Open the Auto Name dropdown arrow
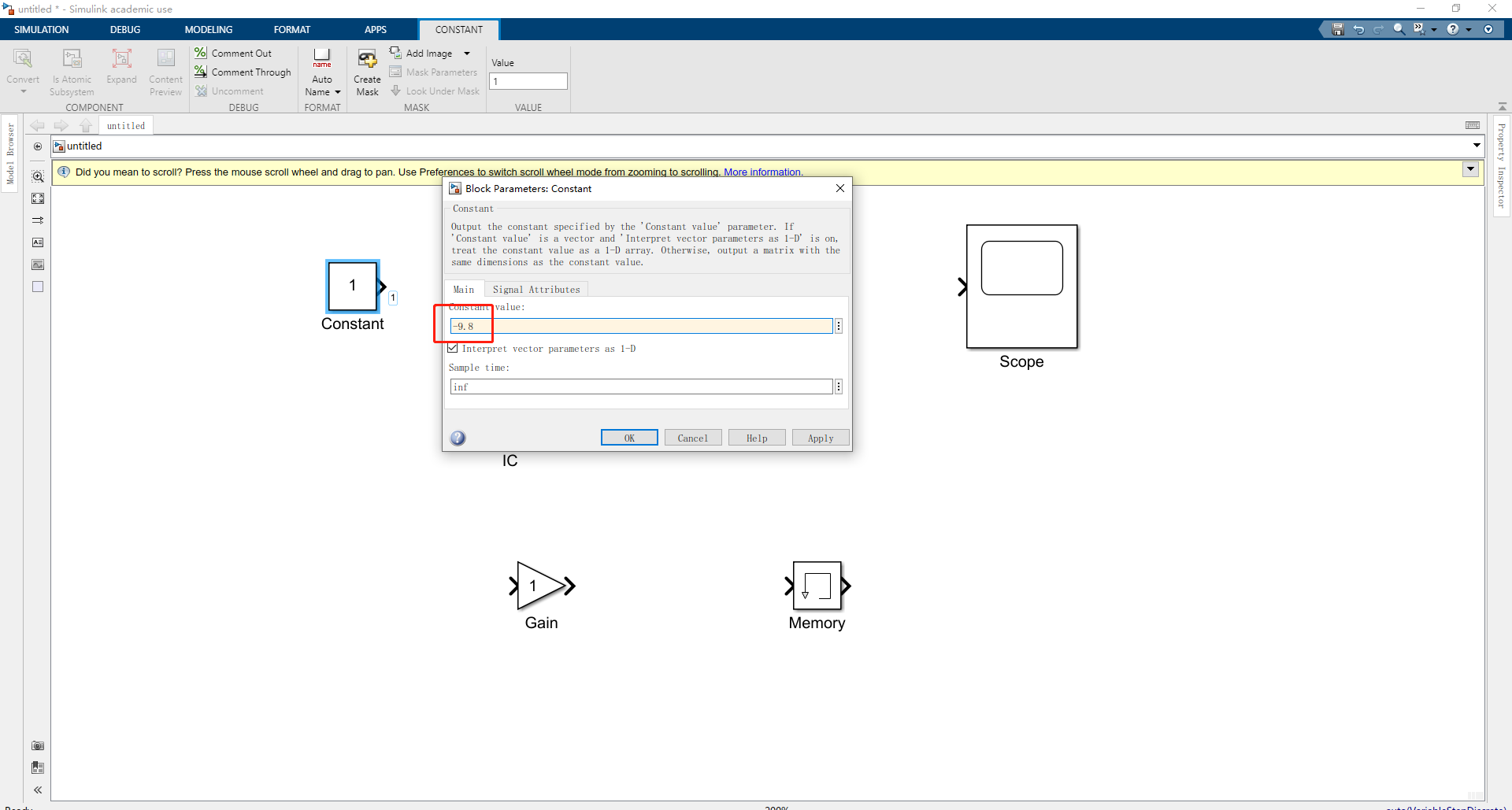The image size is (1512, 810). coord(338,92)
